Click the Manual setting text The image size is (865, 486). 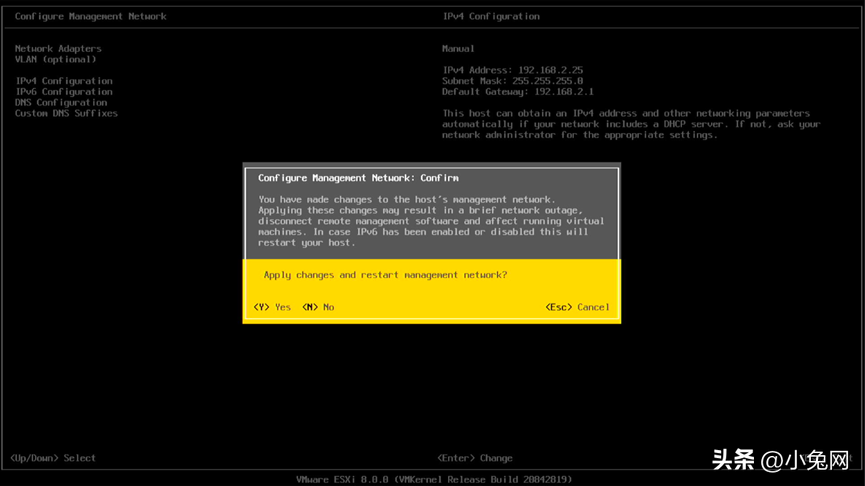pyautogui.click(x=458, y=49)
